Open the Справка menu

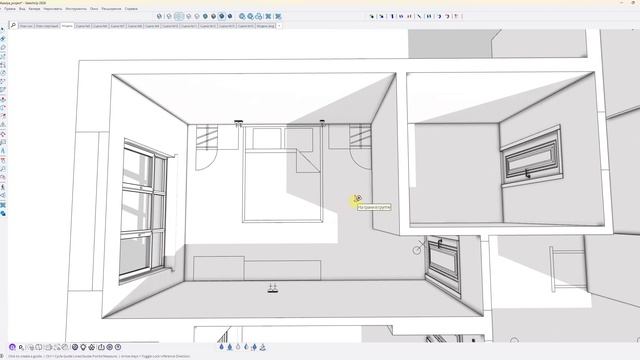coord(131,9)
